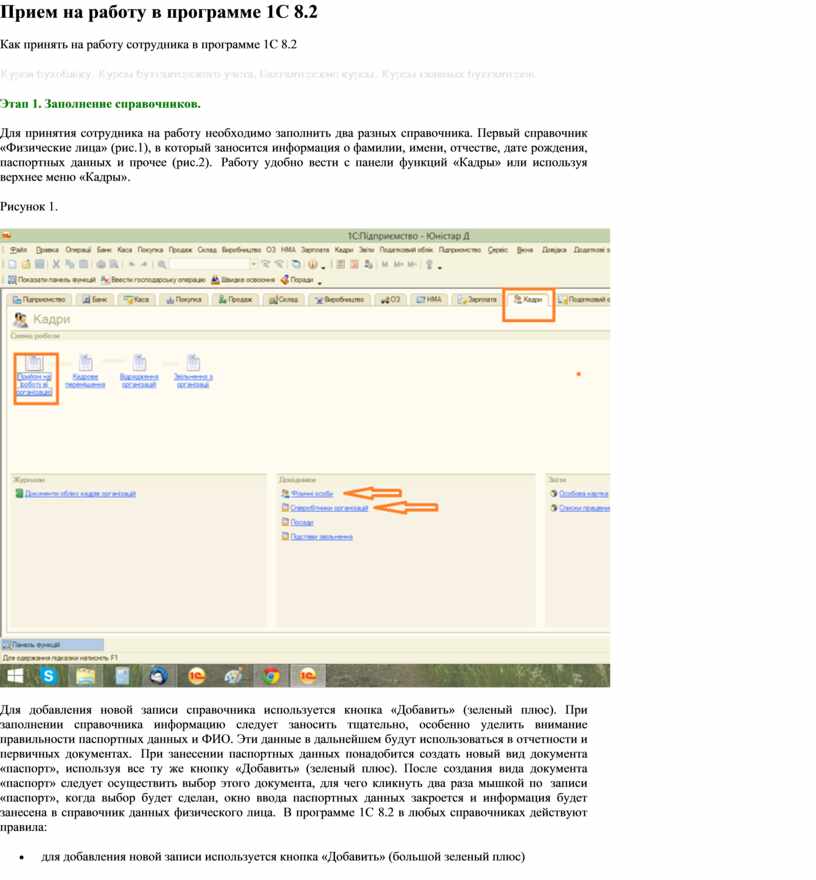Click the Особова картка report icon
This screenshot has height=880, width=816.
[x=554, y=493]
